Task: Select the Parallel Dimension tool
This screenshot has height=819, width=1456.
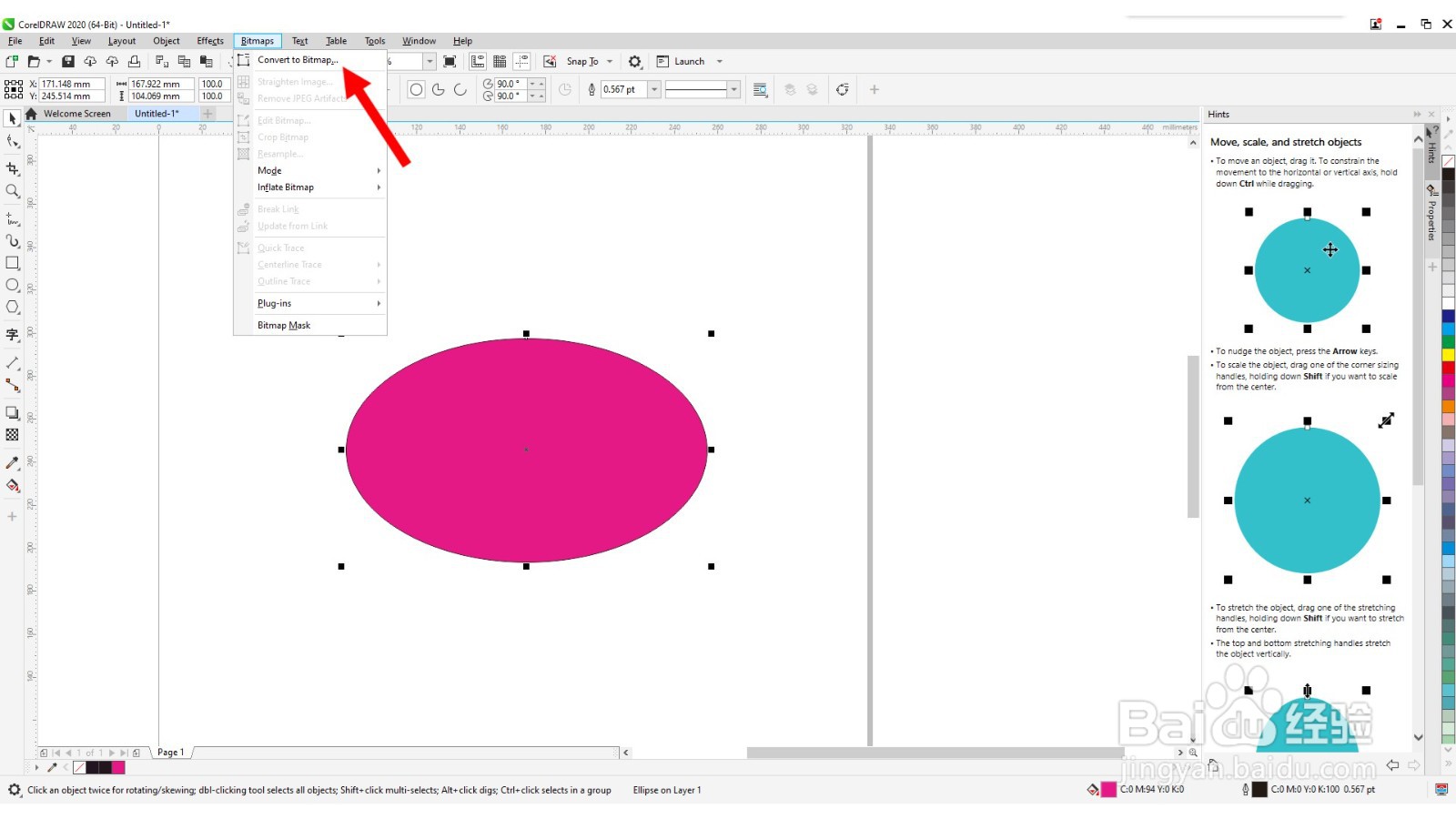Action: 13,363
